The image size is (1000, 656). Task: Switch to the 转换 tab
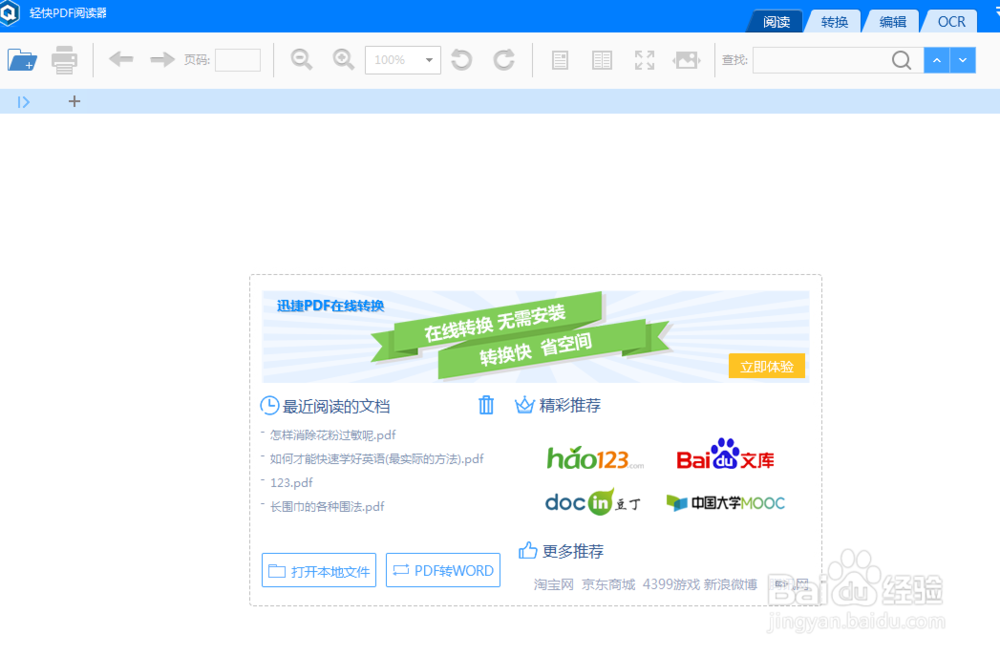pos(833,20)
